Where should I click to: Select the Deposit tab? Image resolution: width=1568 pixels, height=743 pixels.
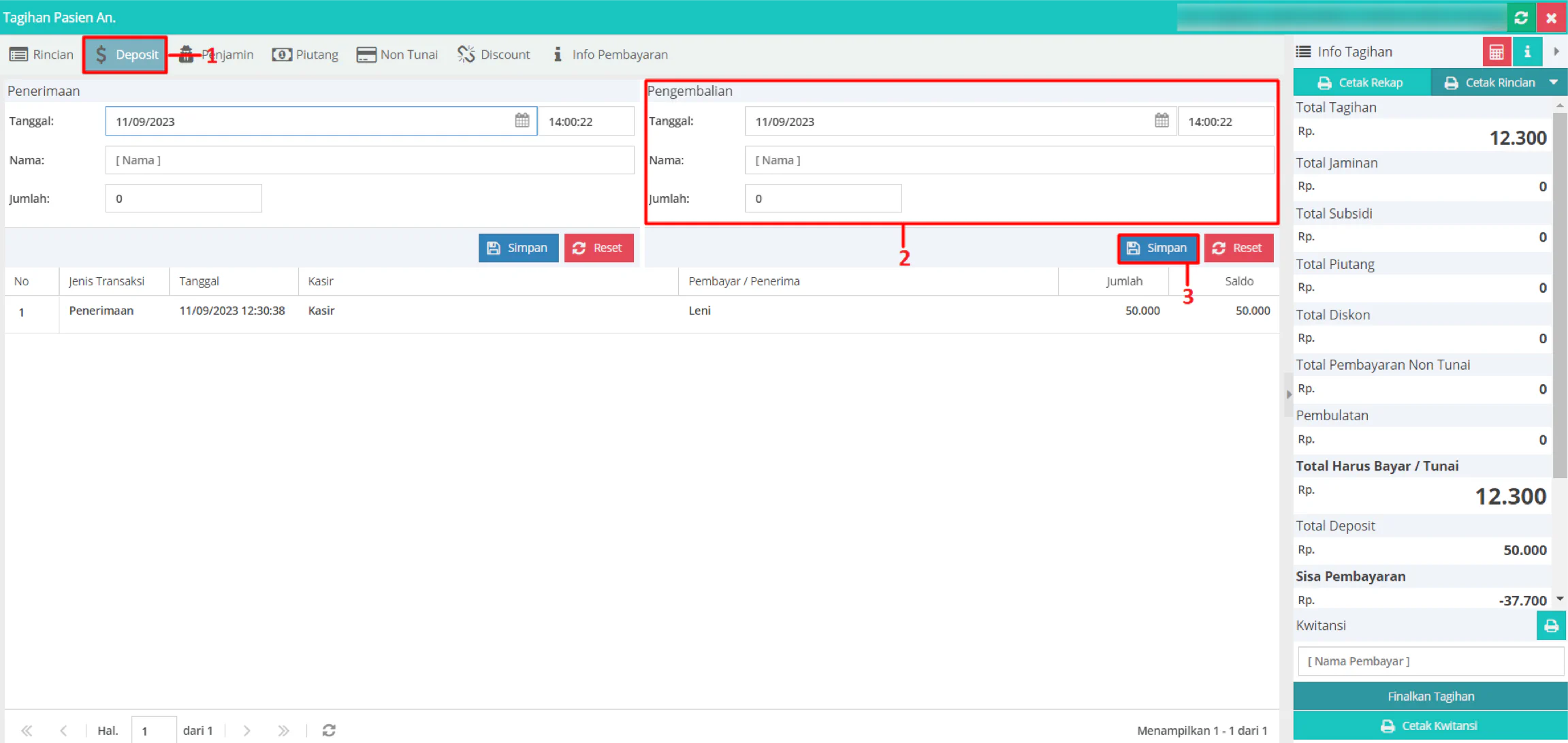coord(125,54)
